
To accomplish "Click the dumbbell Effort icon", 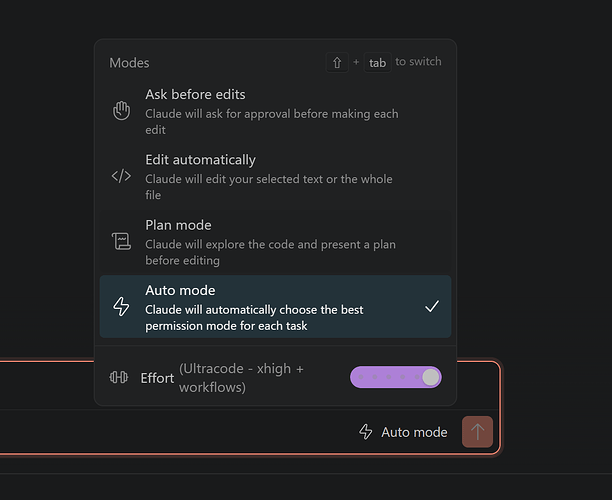I will tap(119, 377).
